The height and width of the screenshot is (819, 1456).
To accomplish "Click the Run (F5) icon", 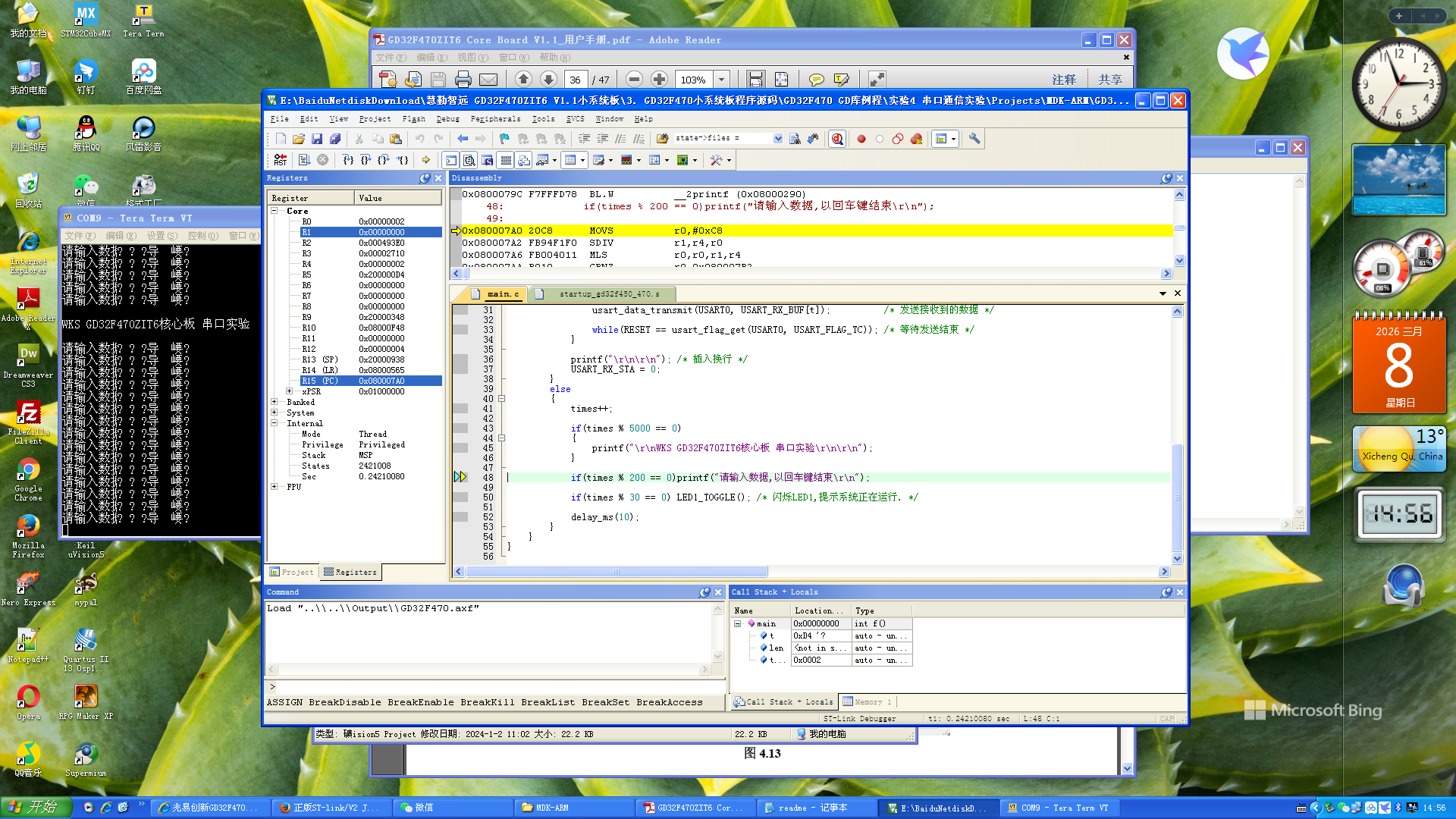I will coord(304,160).
